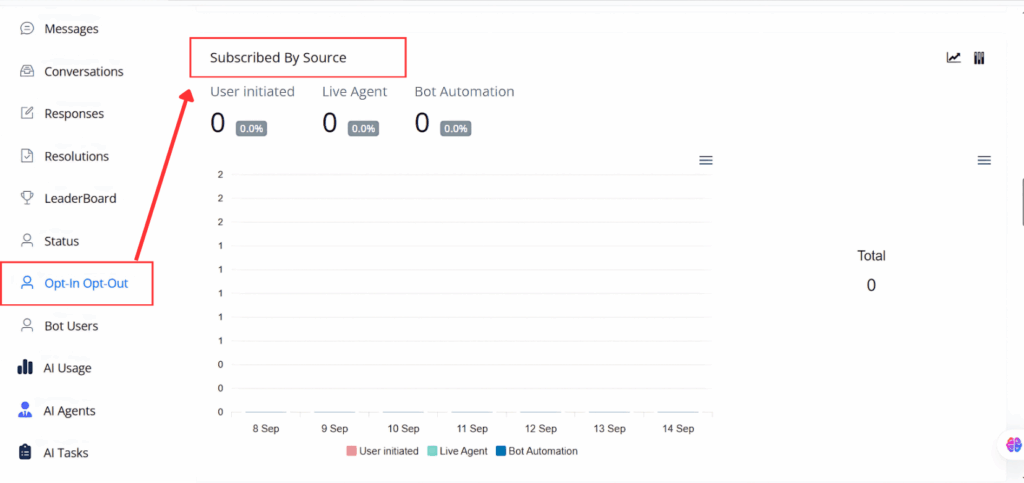Select Opt-In Opt-Out in sidebar
The width and height of the screenshot is (1024, 483).
click(x=84, y=283)
